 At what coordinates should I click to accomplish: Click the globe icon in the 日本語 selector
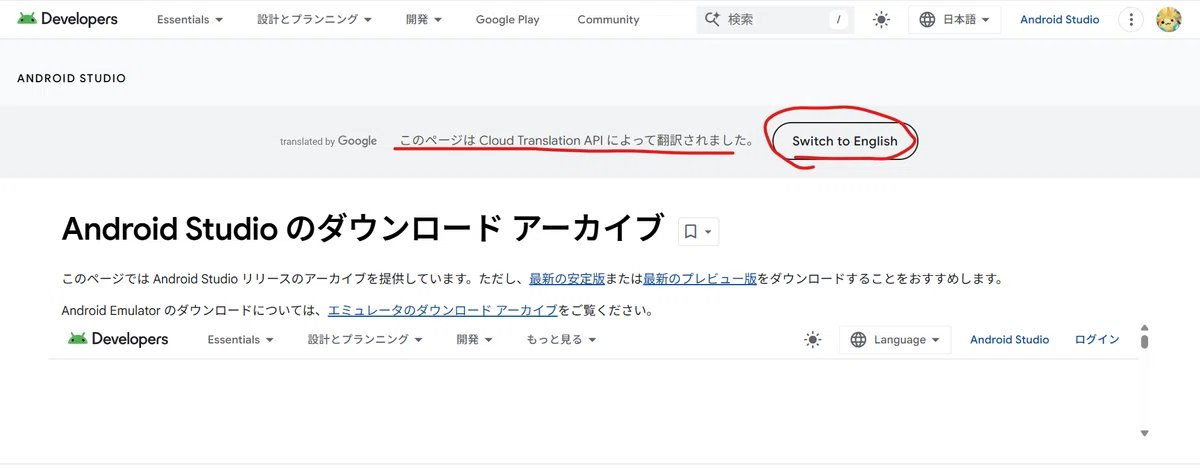[927, 19]
